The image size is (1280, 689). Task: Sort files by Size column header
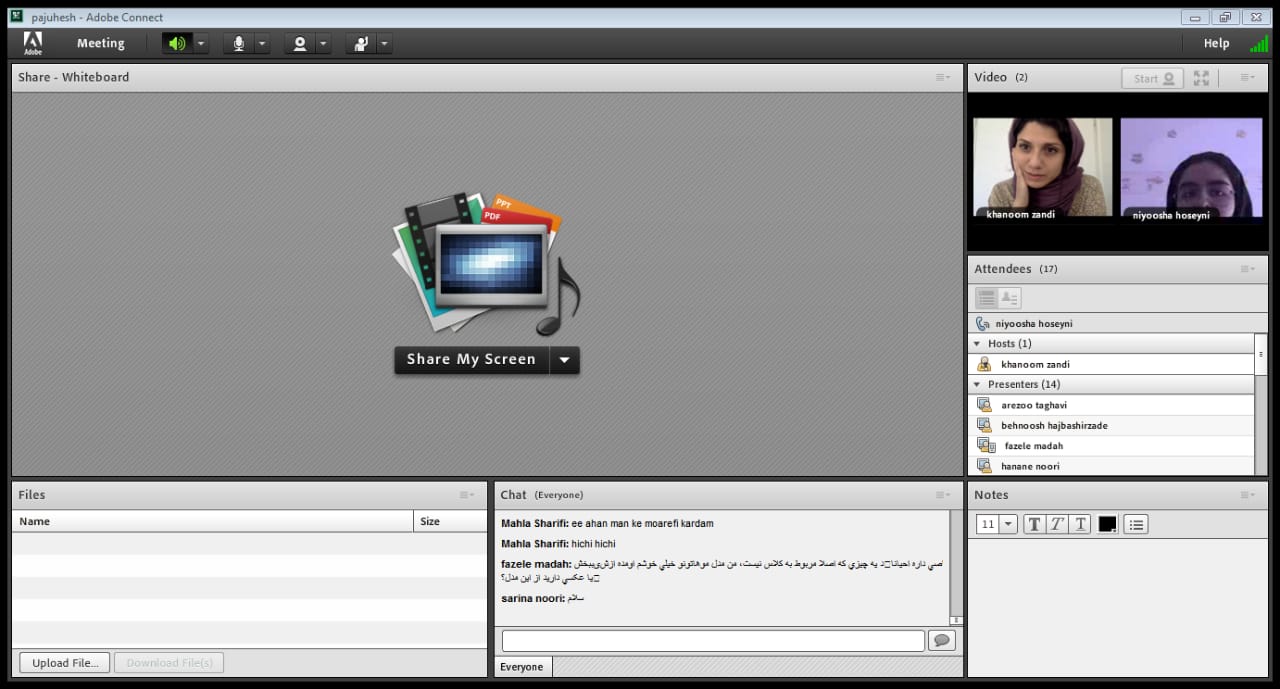point(450,521)
